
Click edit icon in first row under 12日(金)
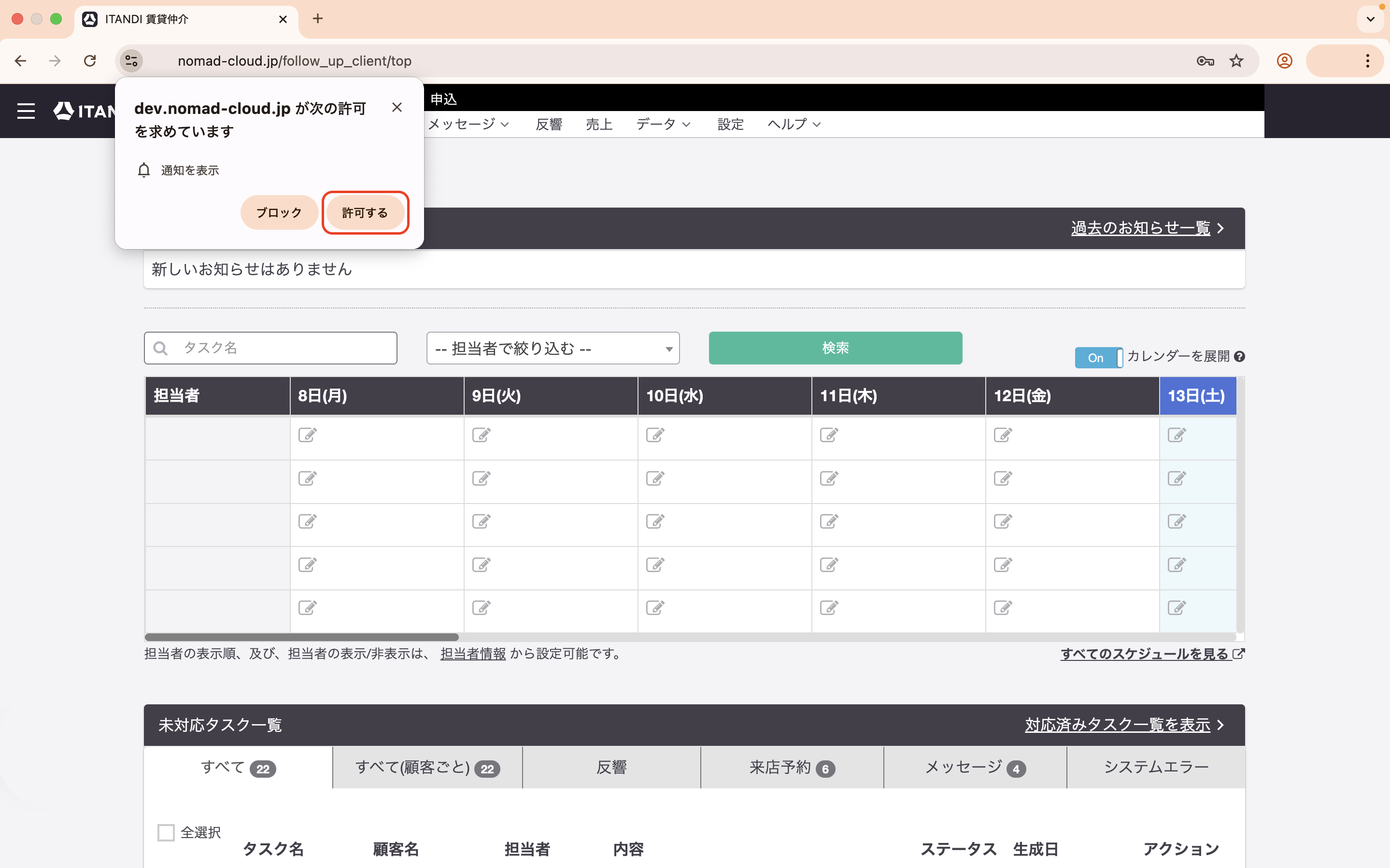(x=1003, y=434)
